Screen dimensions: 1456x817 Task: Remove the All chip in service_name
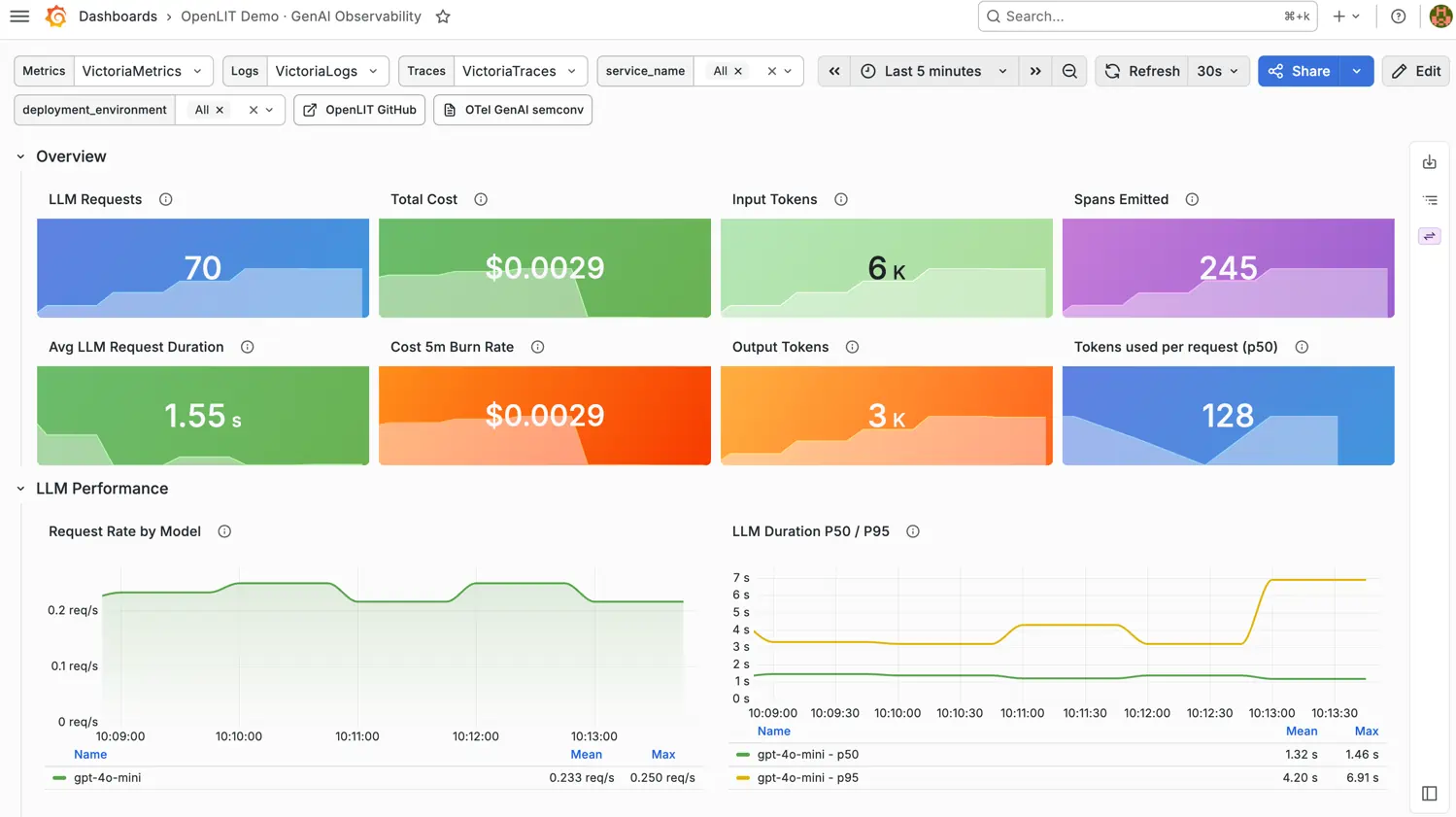tap(738, 71)
